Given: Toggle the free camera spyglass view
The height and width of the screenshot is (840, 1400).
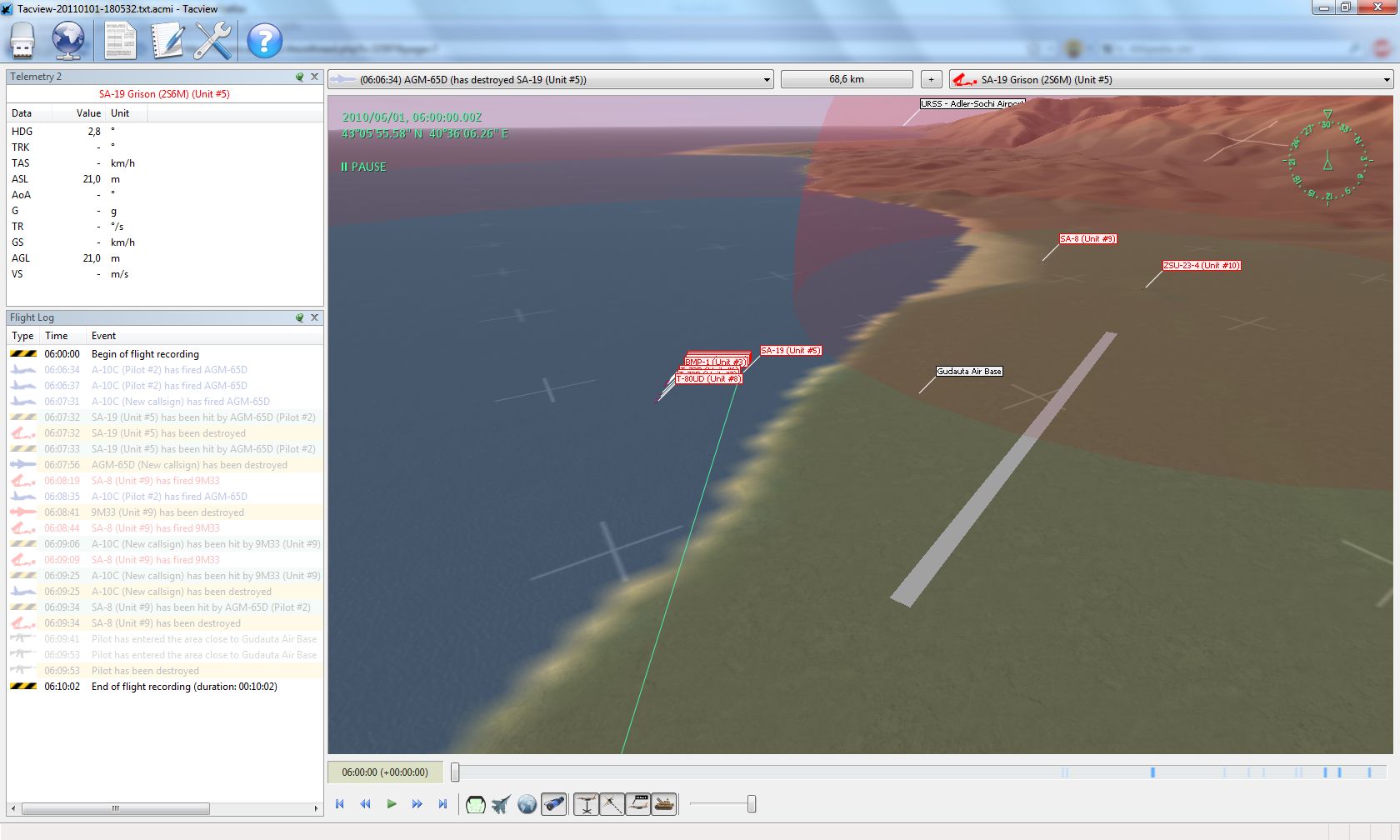Looking at the screenshot, I should coord(553,804).
